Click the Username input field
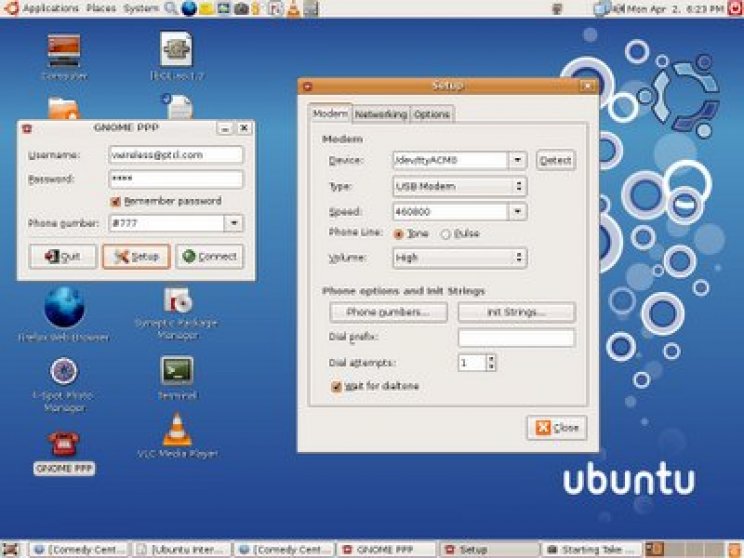744x558 pixels. 176,155
